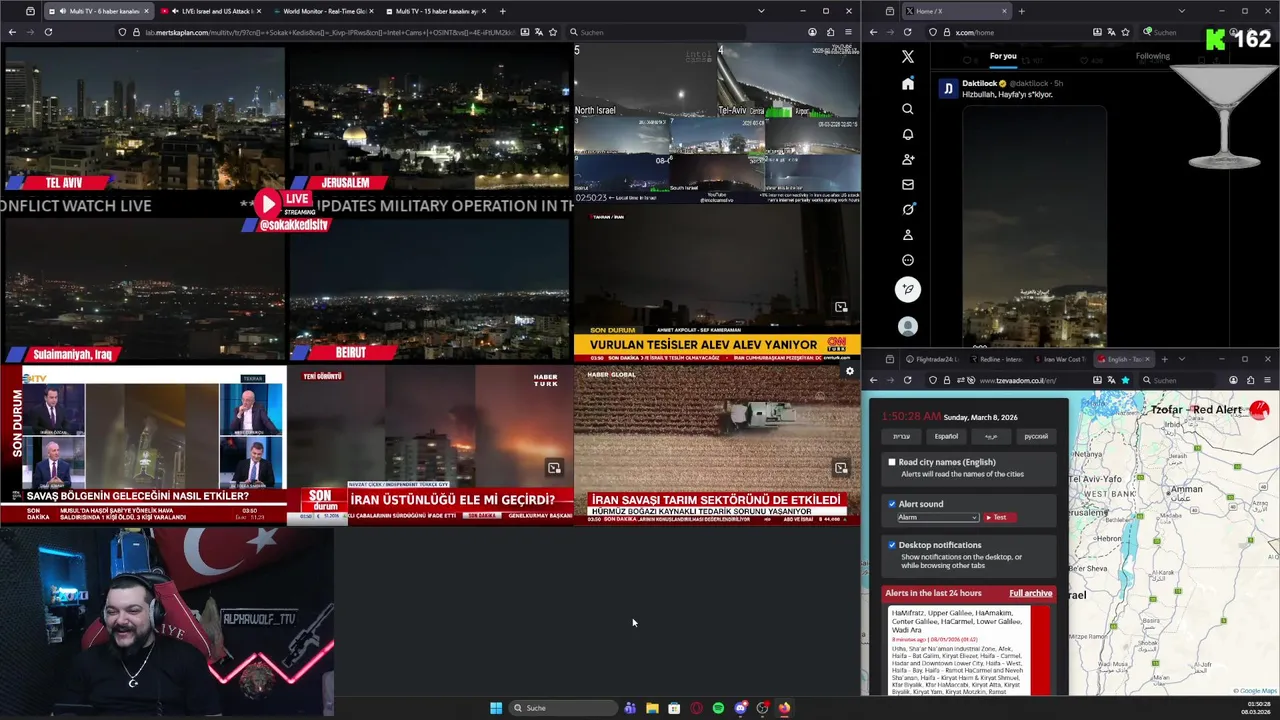This screenshot has width=1280, height=720.
Task: Switch language to русский
Action: coord(1036,436)
